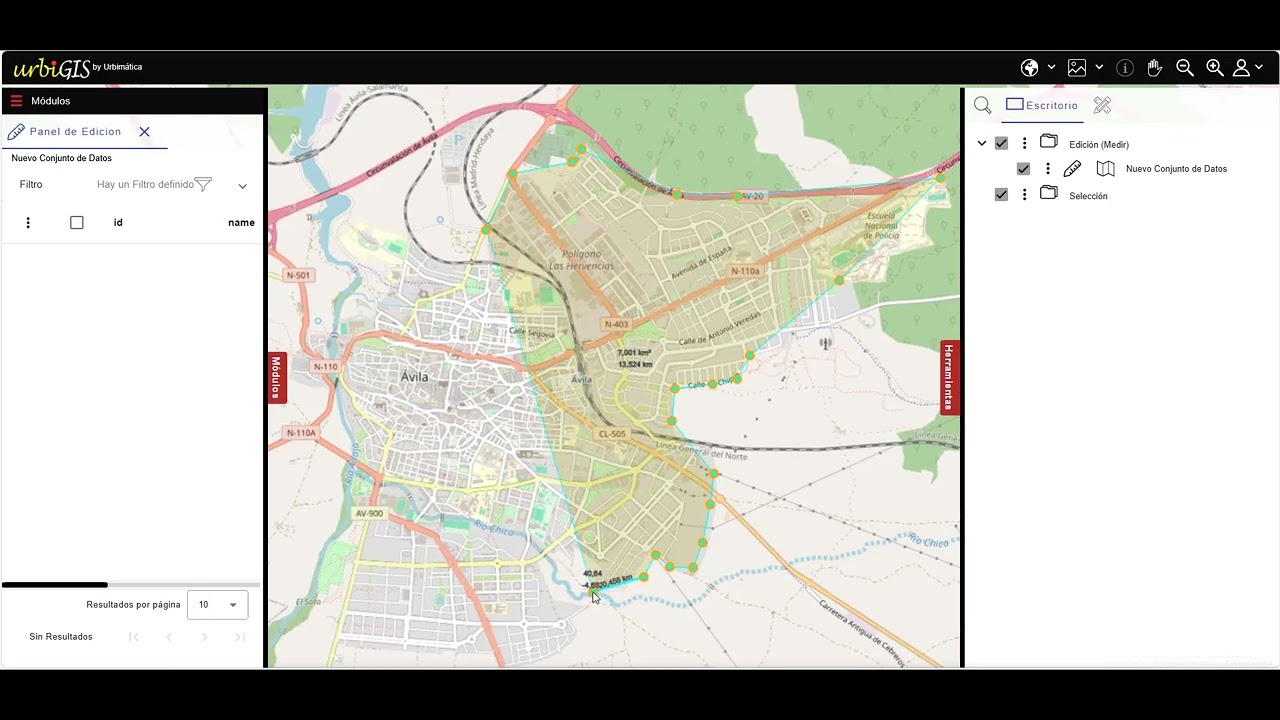The height and width of the screenshot is (720, 1280).
Task: Click the Ávila city label on map
Action: (x=414, y=377)
